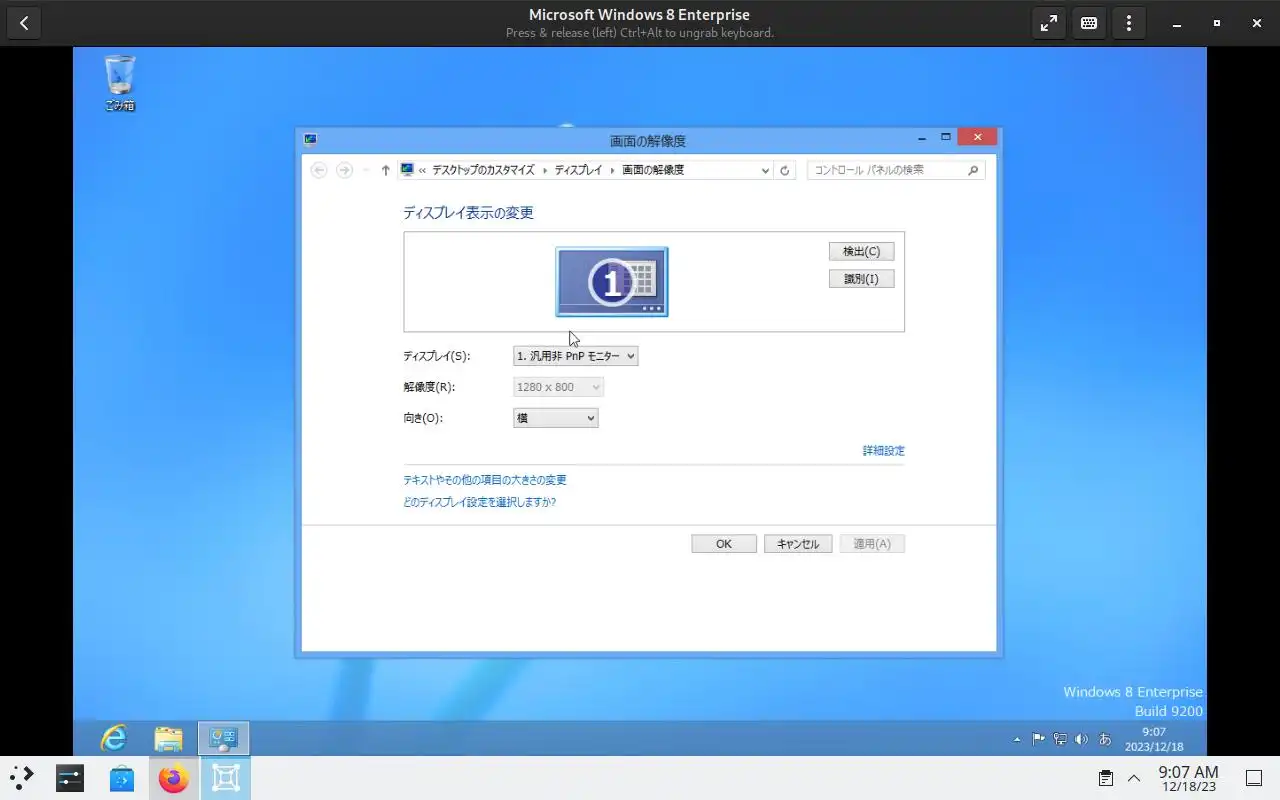The width and height of the screenshot is (1280, 800).
Task: Click the あ IME input mode indicator
Action: point(1105,740)
